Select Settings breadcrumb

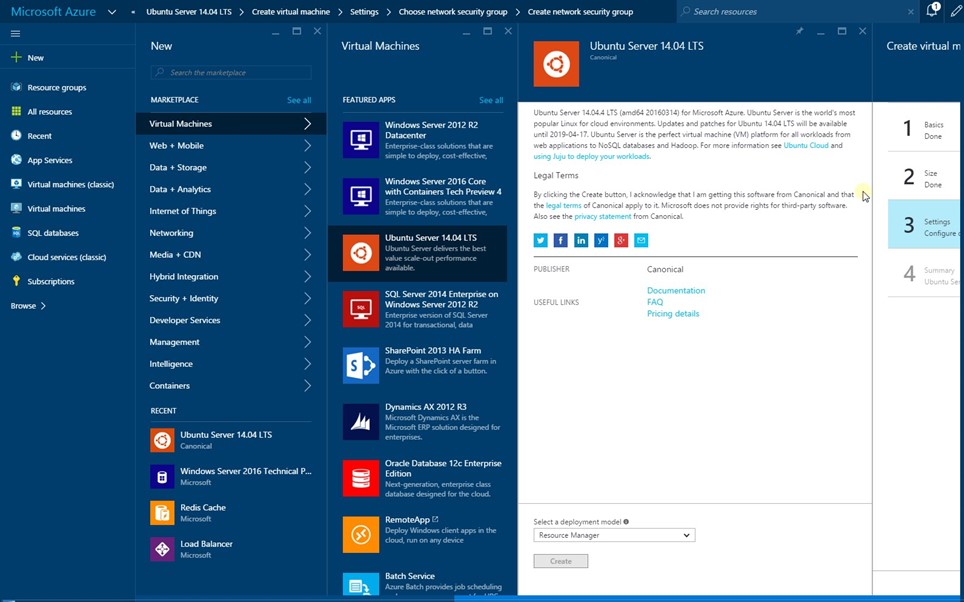click(x=364, y=12)
